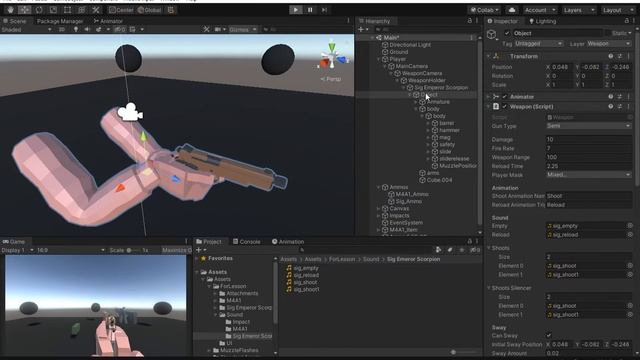Image resolution: width=640 pixels, height=360 pixels.
Task: Open the Shaded draw mode dropdown
Action: (x=27, y=29)
